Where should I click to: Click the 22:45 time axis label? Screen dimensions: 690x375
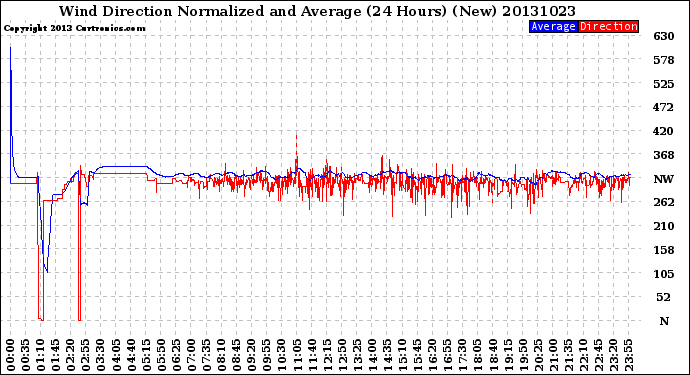598,355
